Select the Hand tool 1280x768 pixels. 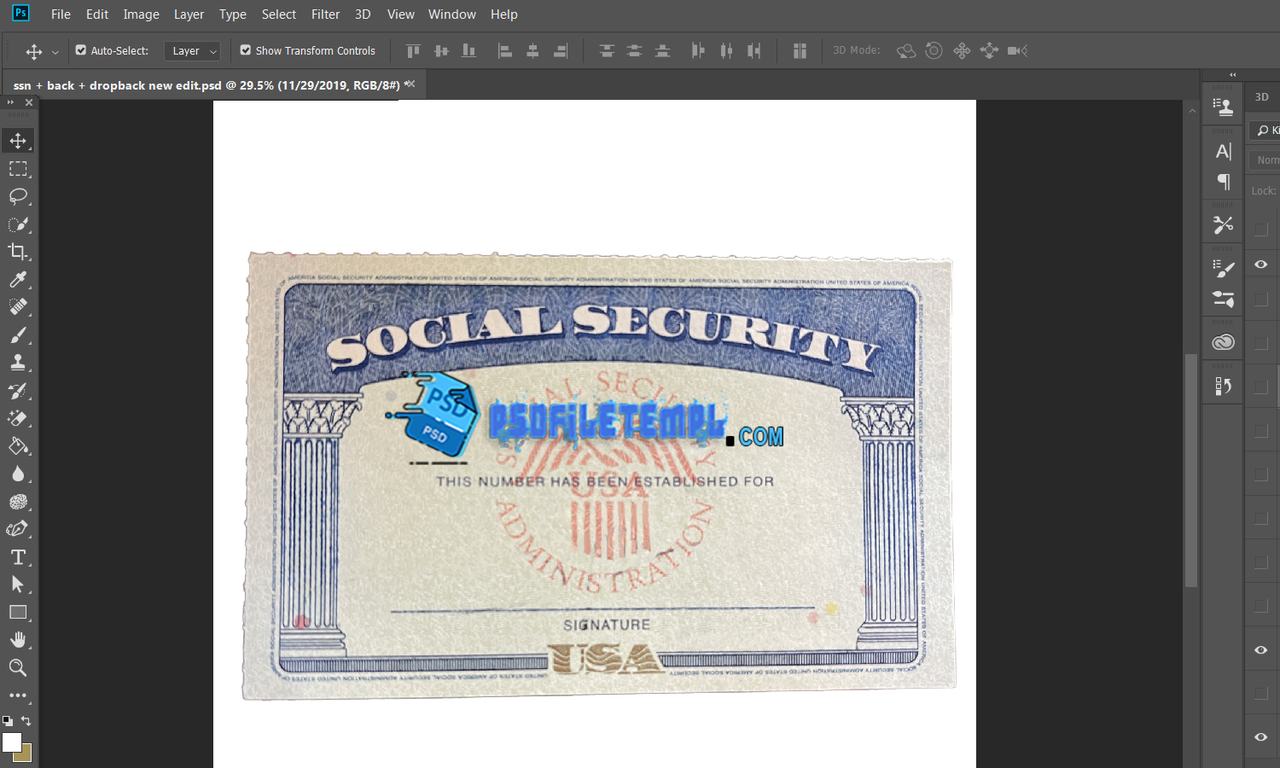[18, 639]
